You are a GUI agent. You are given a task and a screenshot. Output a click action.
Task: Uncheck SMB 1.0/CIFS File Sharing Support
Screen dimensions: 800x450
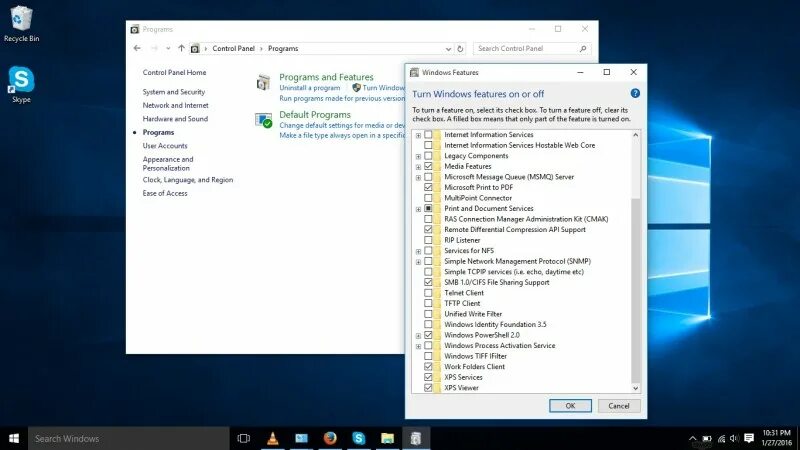[x=428, y=282]
